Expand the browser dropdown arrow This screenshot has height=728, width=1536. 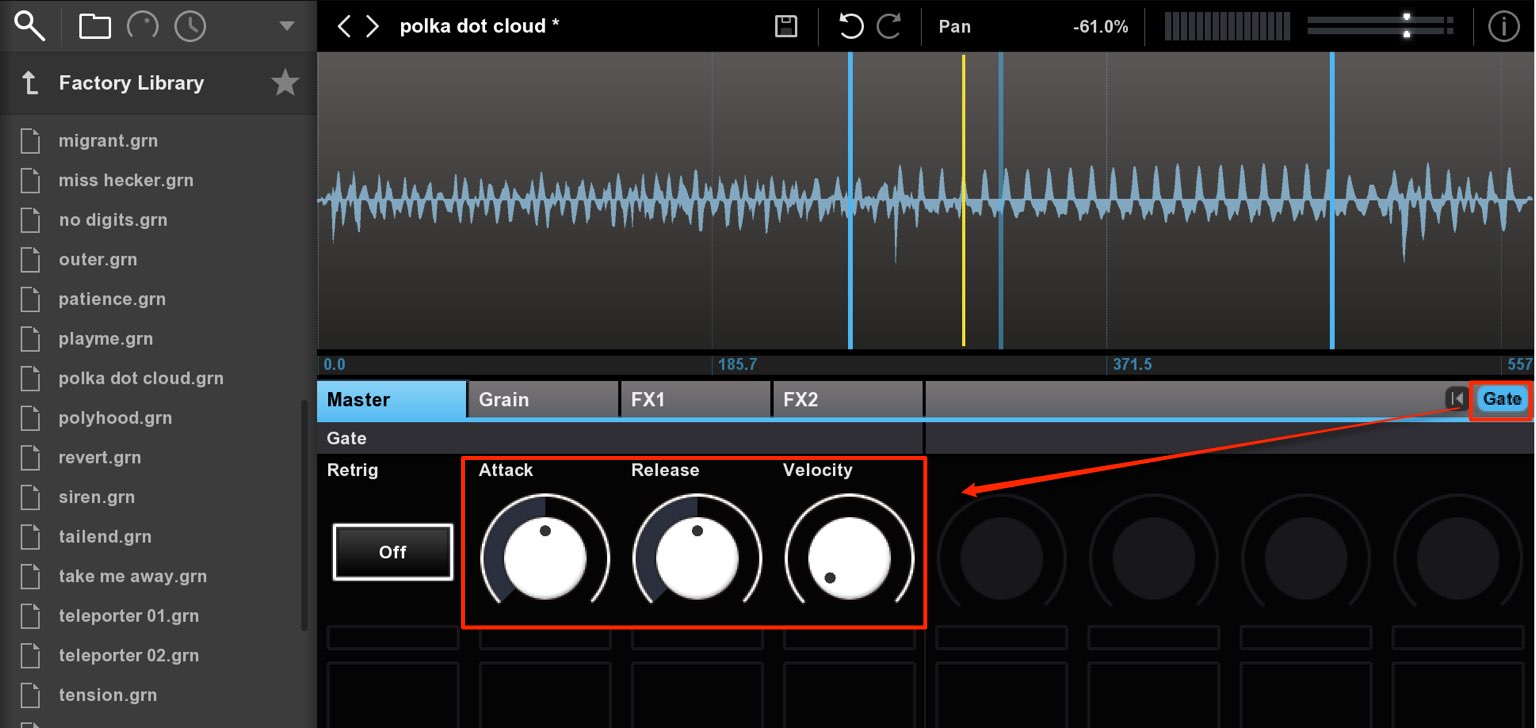tap(287, 26)
